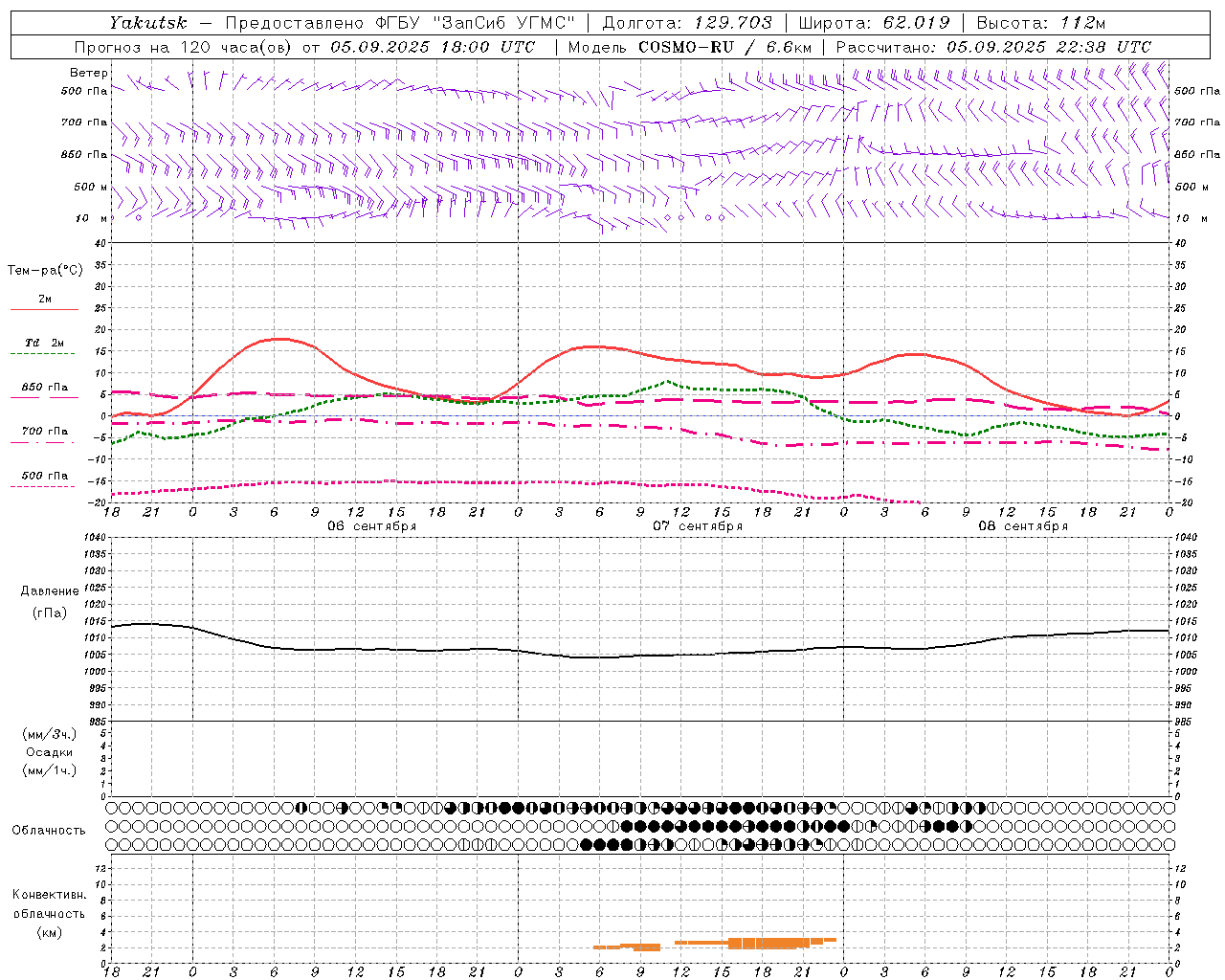The height and width of the screenshot is (980, 1225).
Task: Click the Ветер panel label
Action: click(89, 73)
